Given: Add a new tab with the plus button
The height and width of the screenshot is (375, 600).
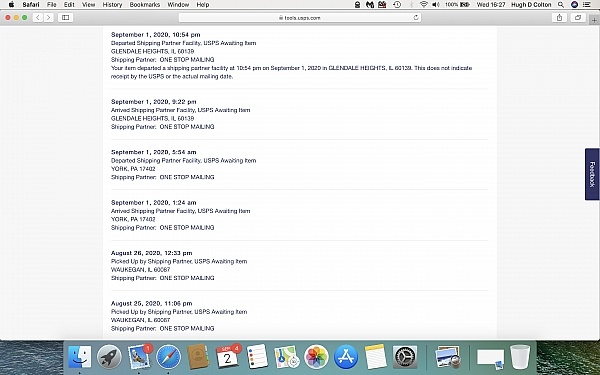Looking at the screenshot, I should (x=594, y=20).
